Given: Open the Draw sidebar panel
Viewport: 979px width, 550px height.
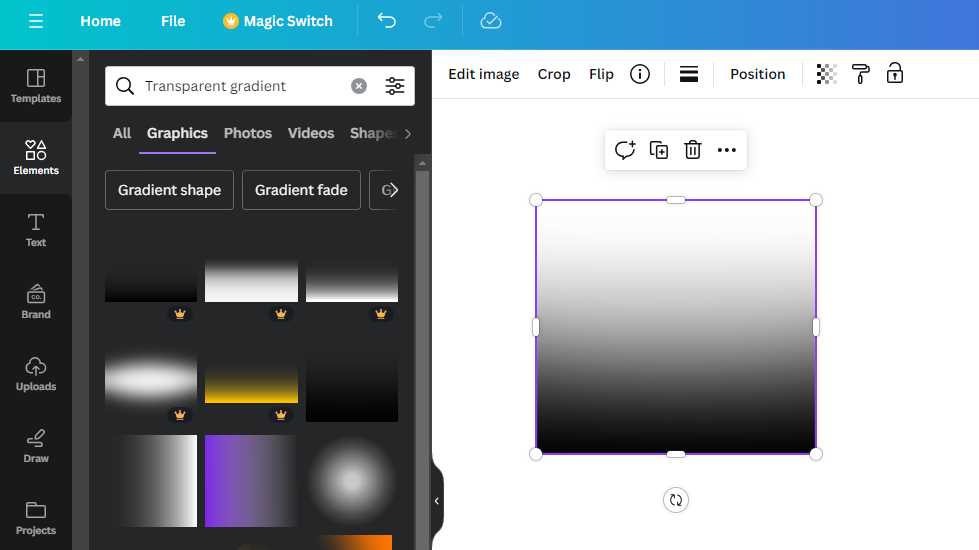Looking at the screenshot, I should (x=36, y=446).
